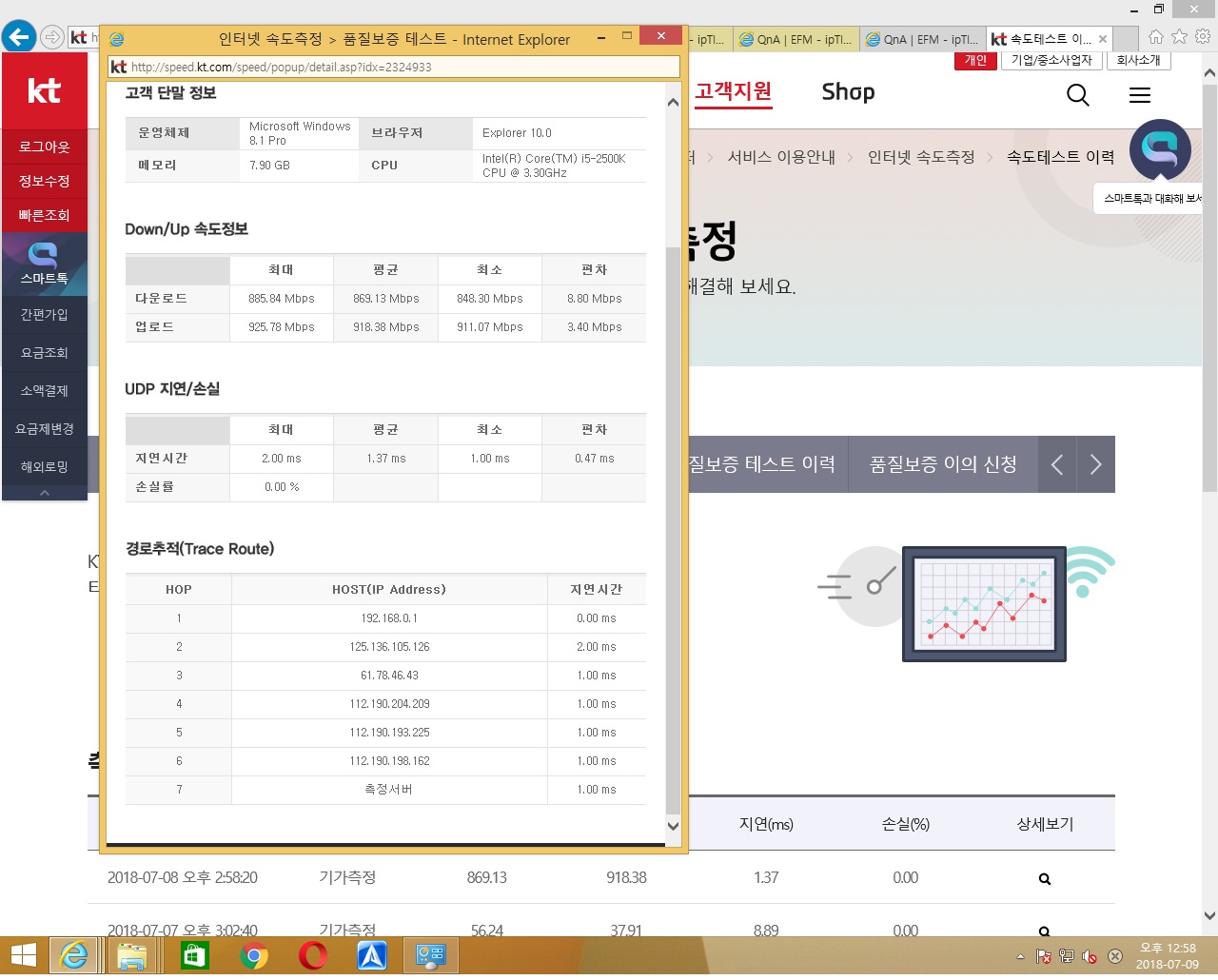1218x980 pixels.
Task: Open the search magnifier icon on KT page
Action: 1078,94
